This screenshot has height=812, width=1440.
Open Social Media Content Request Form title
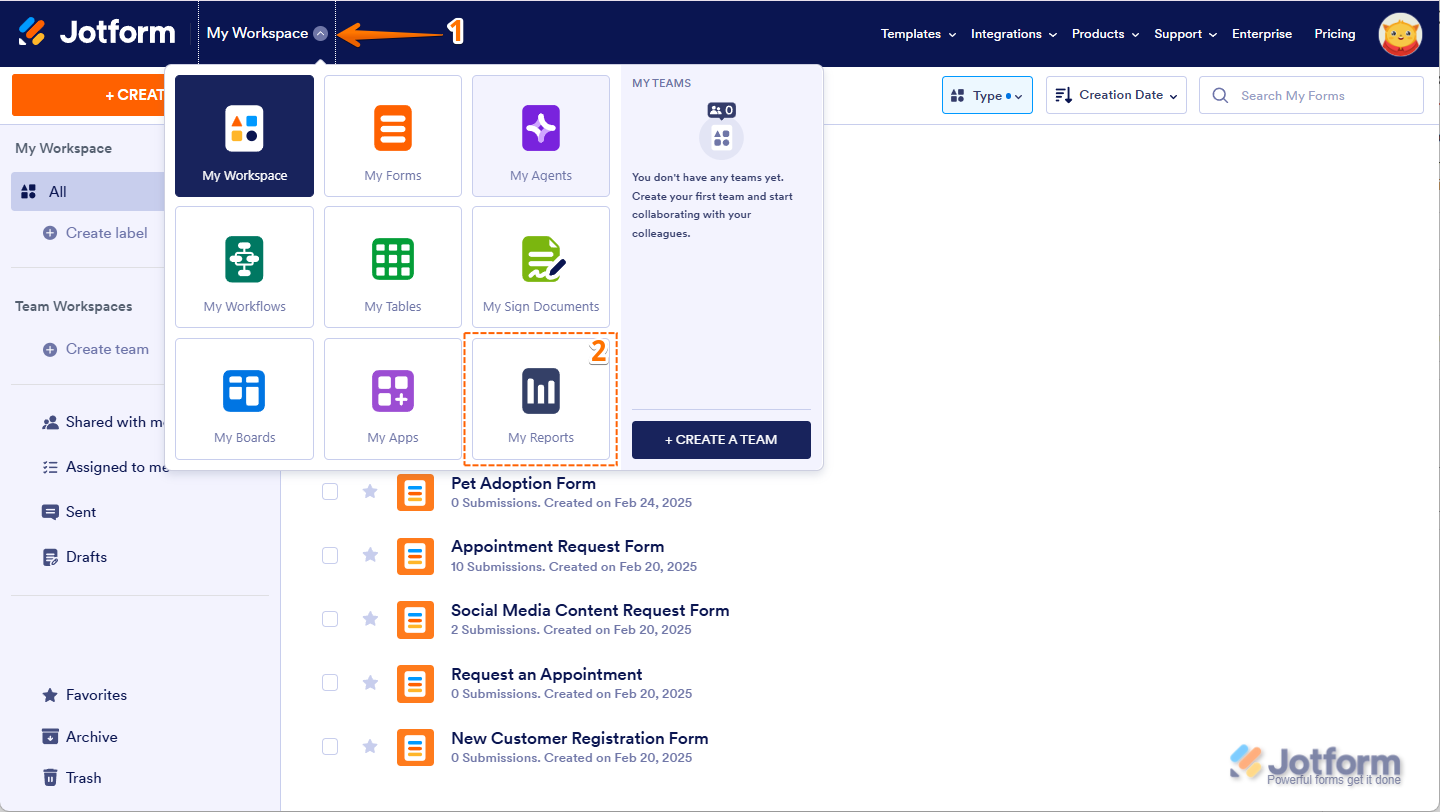pos(590,610)
